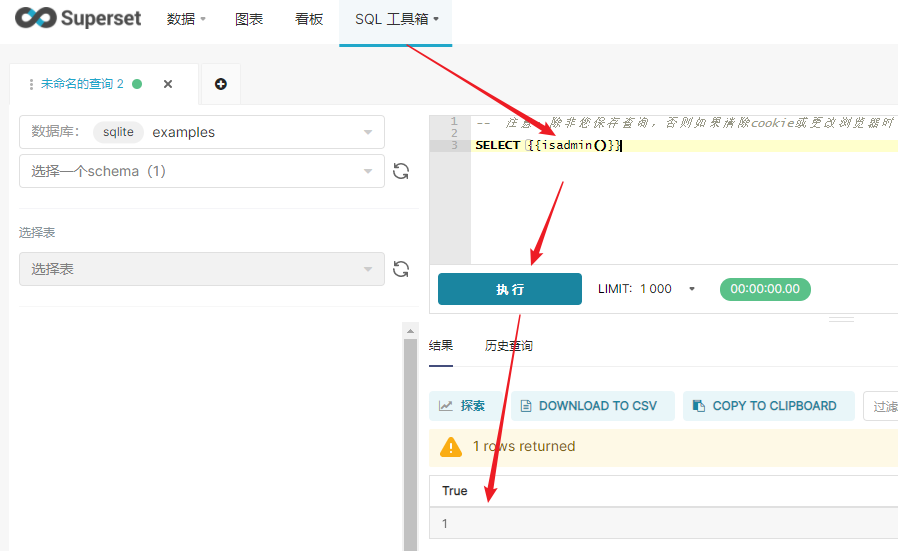898x551 pixels.
Task: Click the Superset logo
Action: point(78,19)
